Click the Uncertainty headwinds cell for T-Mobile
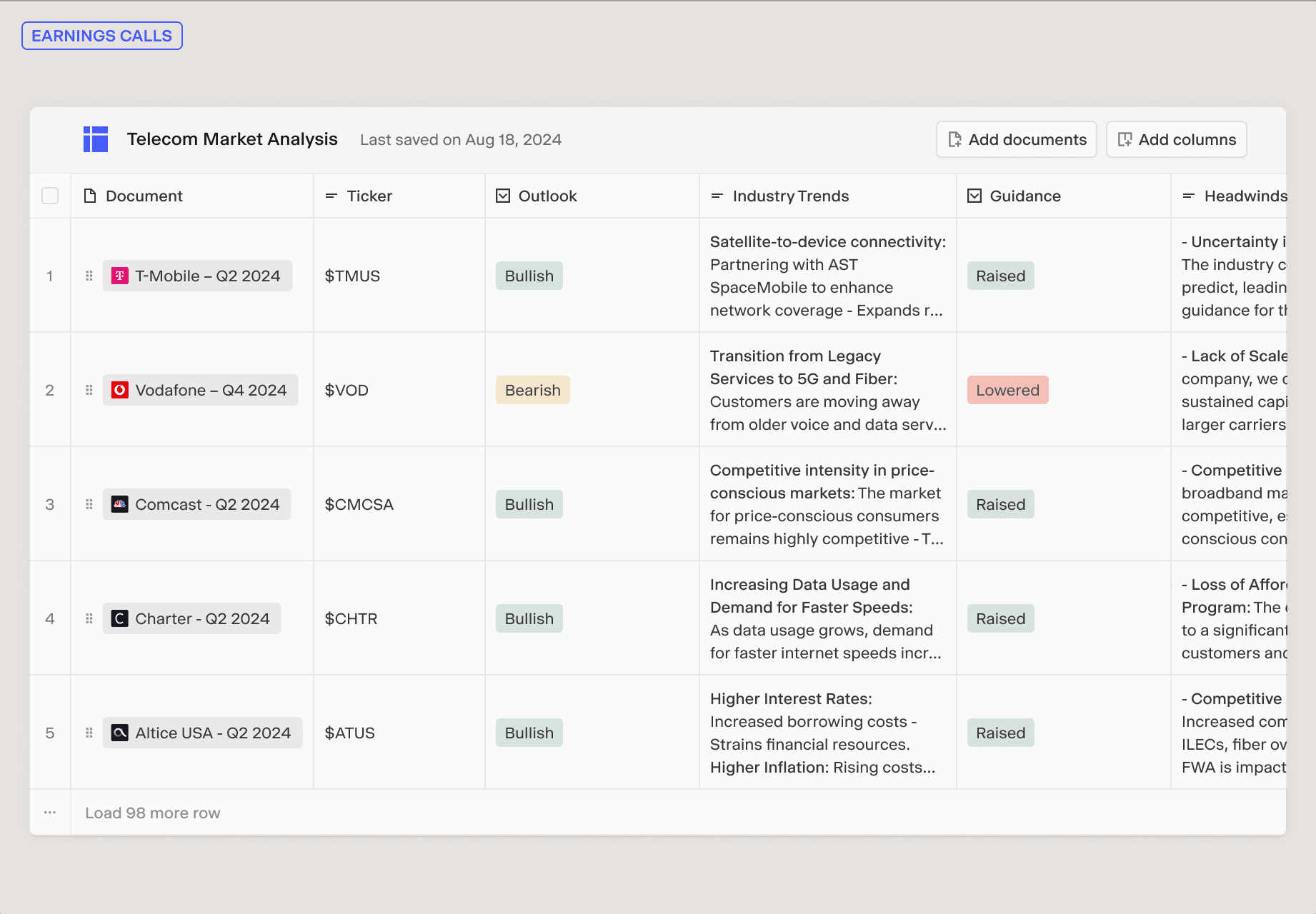The height and width of the screenshot is (914, 1316). point(1229,276)
